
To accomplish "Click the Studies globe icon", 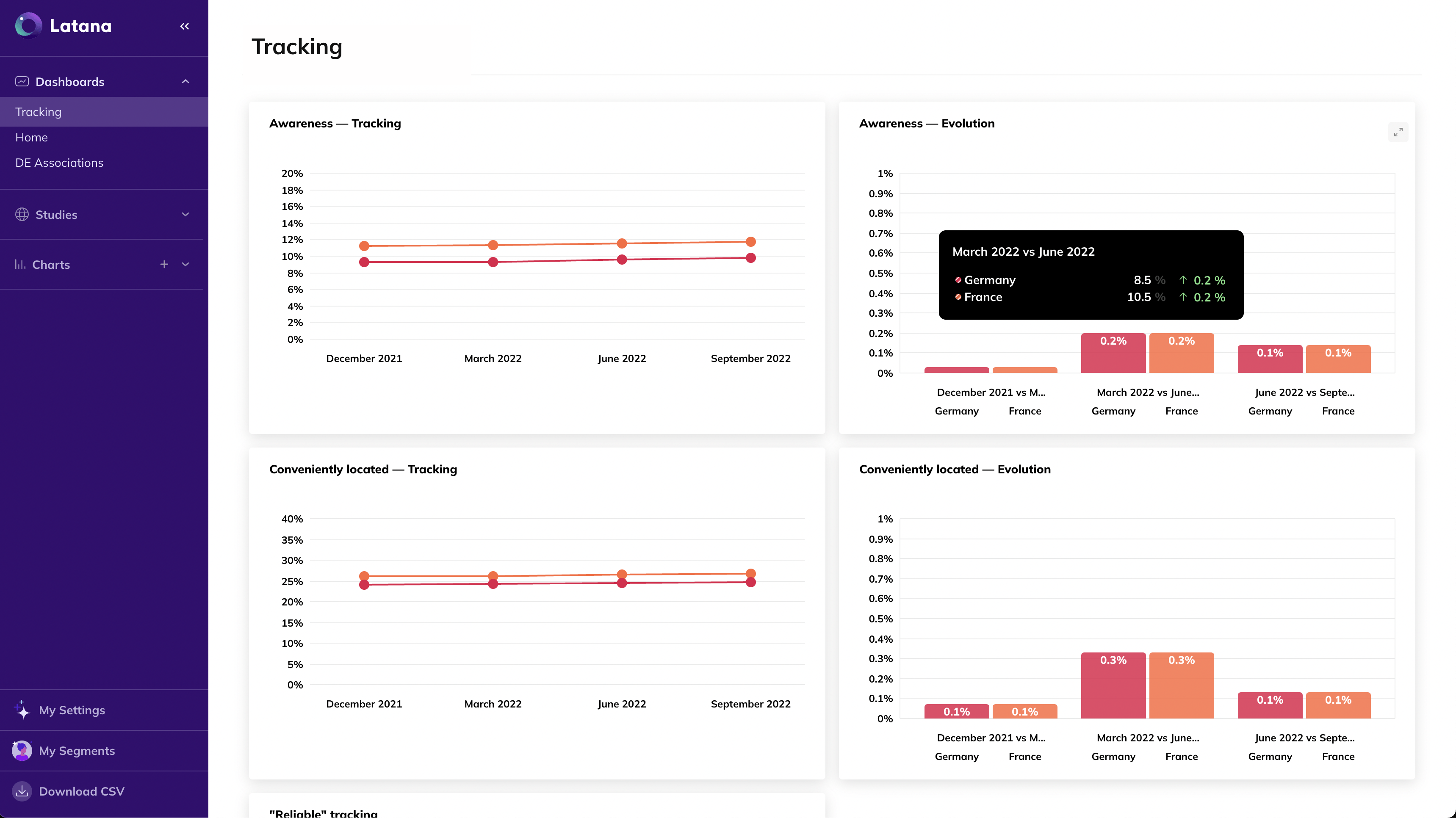I will (22, 215).
